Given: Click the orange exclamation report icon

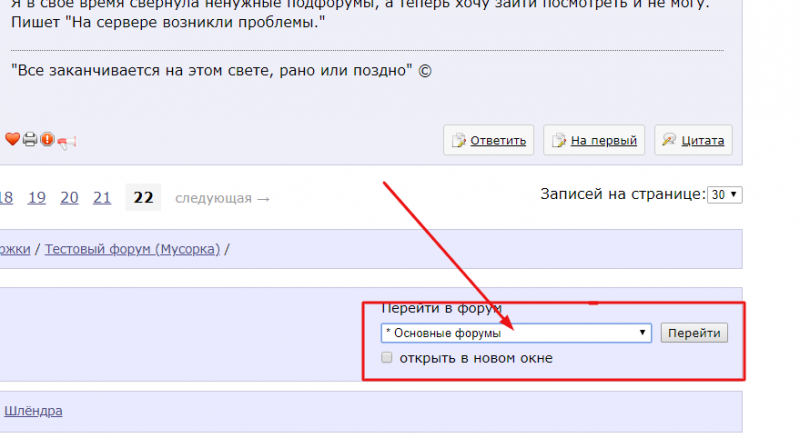Looking at the screenshot, I should (47, 139).
